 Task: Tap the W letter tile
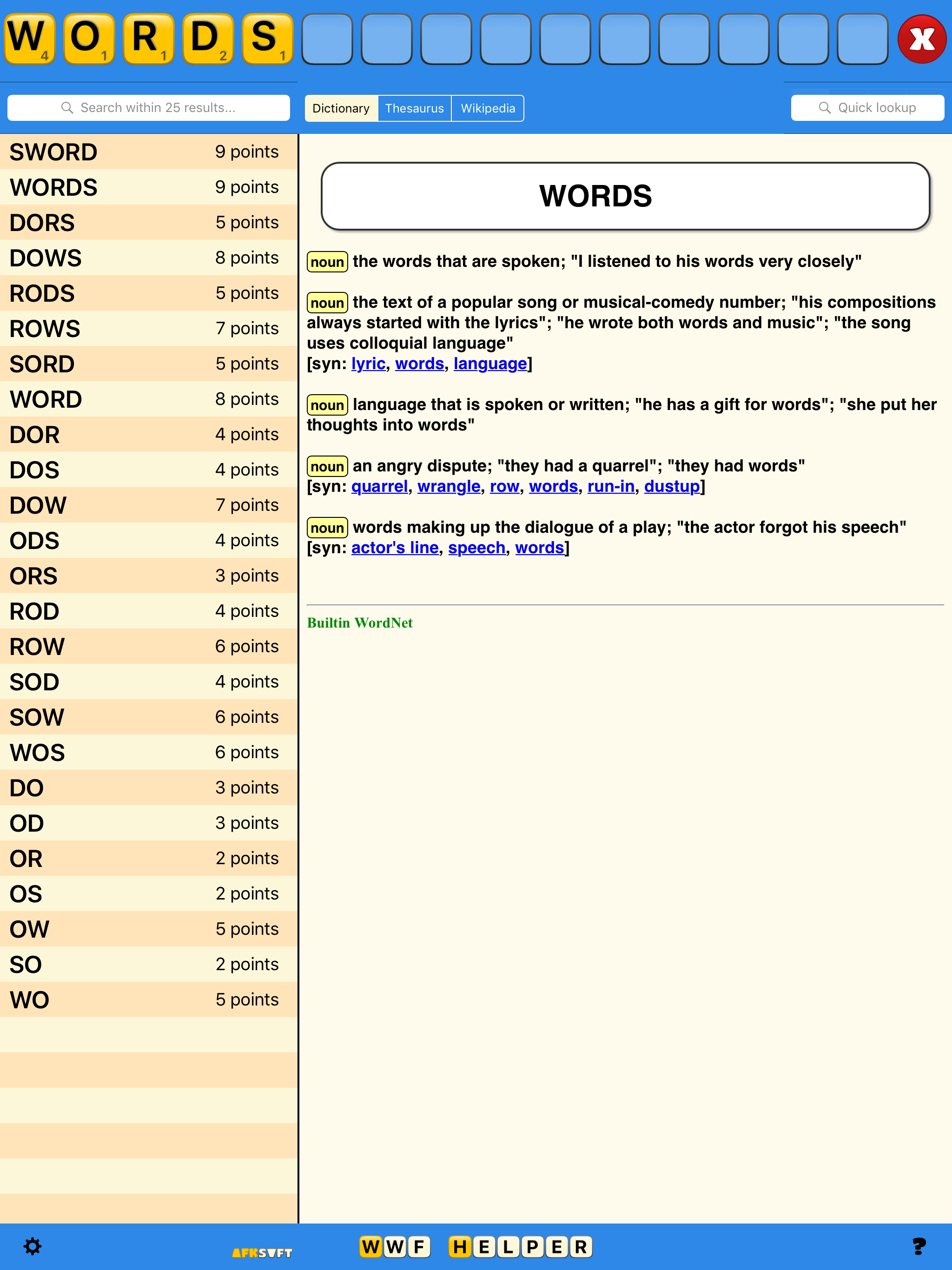[29, 40]
